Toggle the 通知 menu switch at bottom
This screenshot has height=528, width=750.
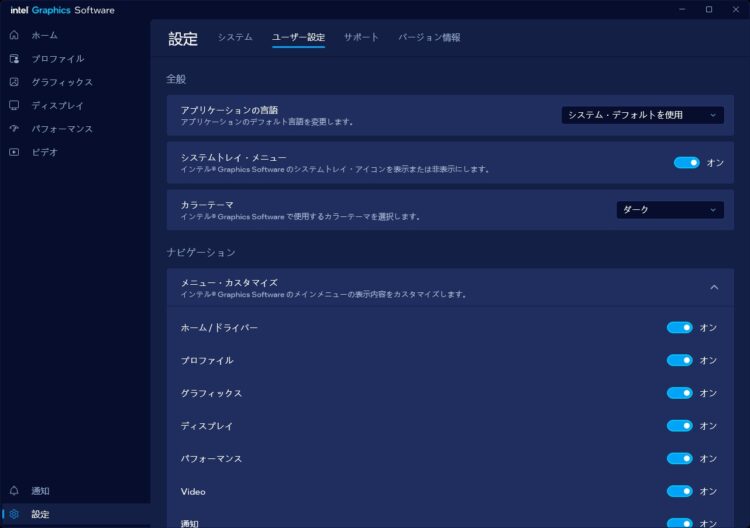(680, 523)
